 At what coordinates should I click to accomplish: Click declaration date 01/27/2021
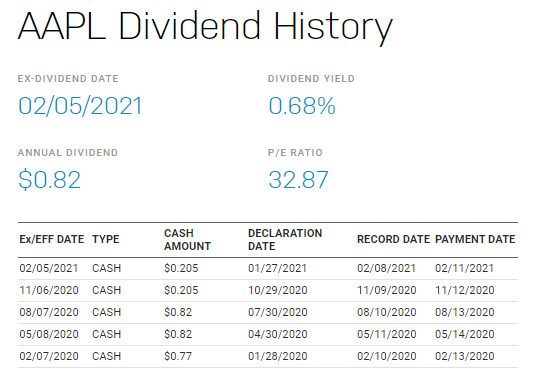click(277, 268)
